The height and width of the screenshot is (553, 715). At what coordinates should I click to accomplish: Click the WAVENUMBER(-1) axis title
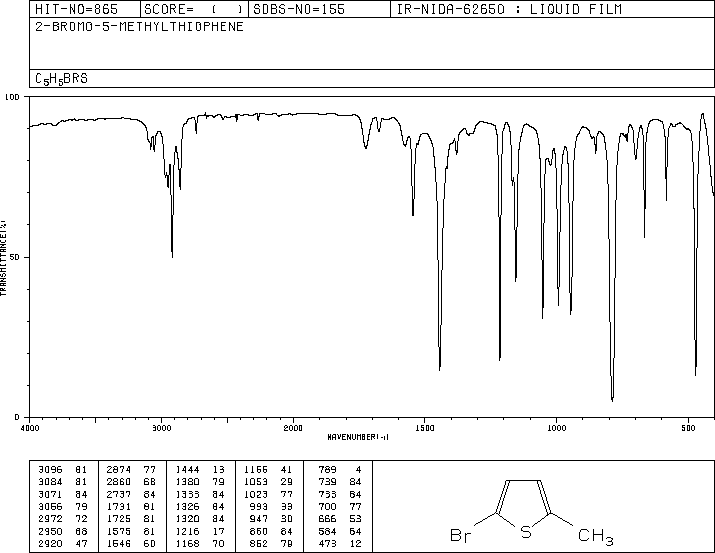358,437
